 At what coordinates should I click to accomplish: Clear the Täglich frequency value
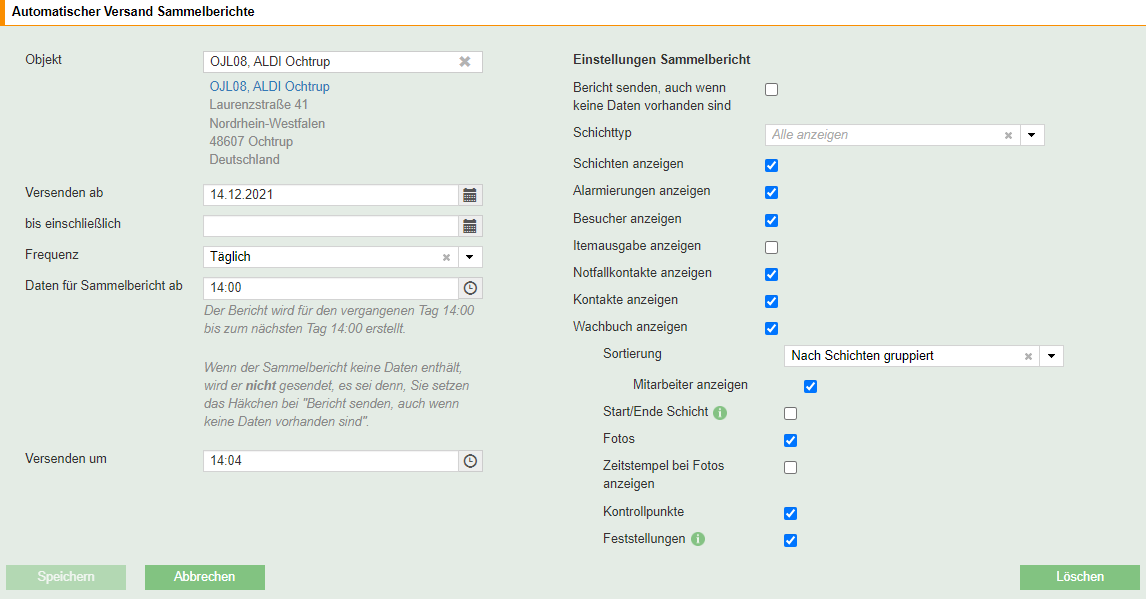[x=447, y=258]
